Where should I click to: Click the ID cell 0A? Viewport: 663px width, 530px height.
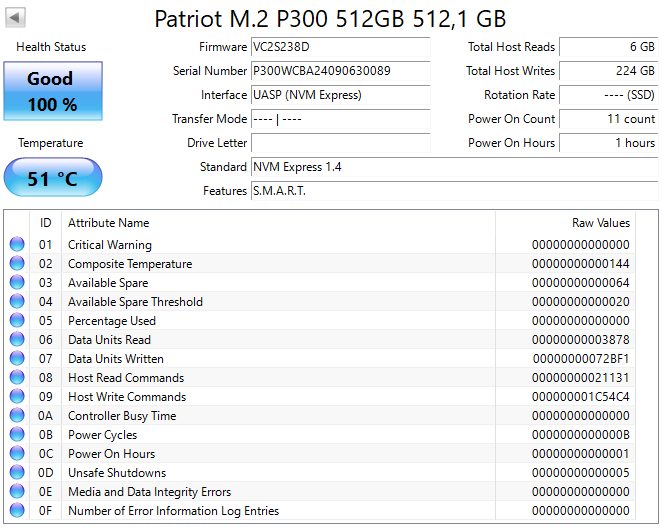(x=46, y=416)
